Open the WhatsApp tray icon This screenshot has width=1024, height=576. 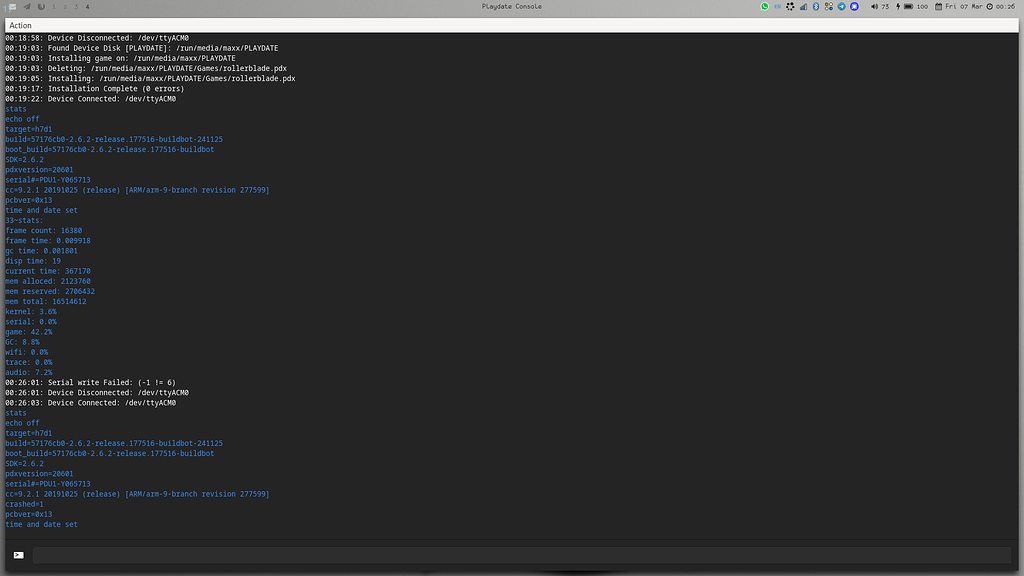coord(765,7)
